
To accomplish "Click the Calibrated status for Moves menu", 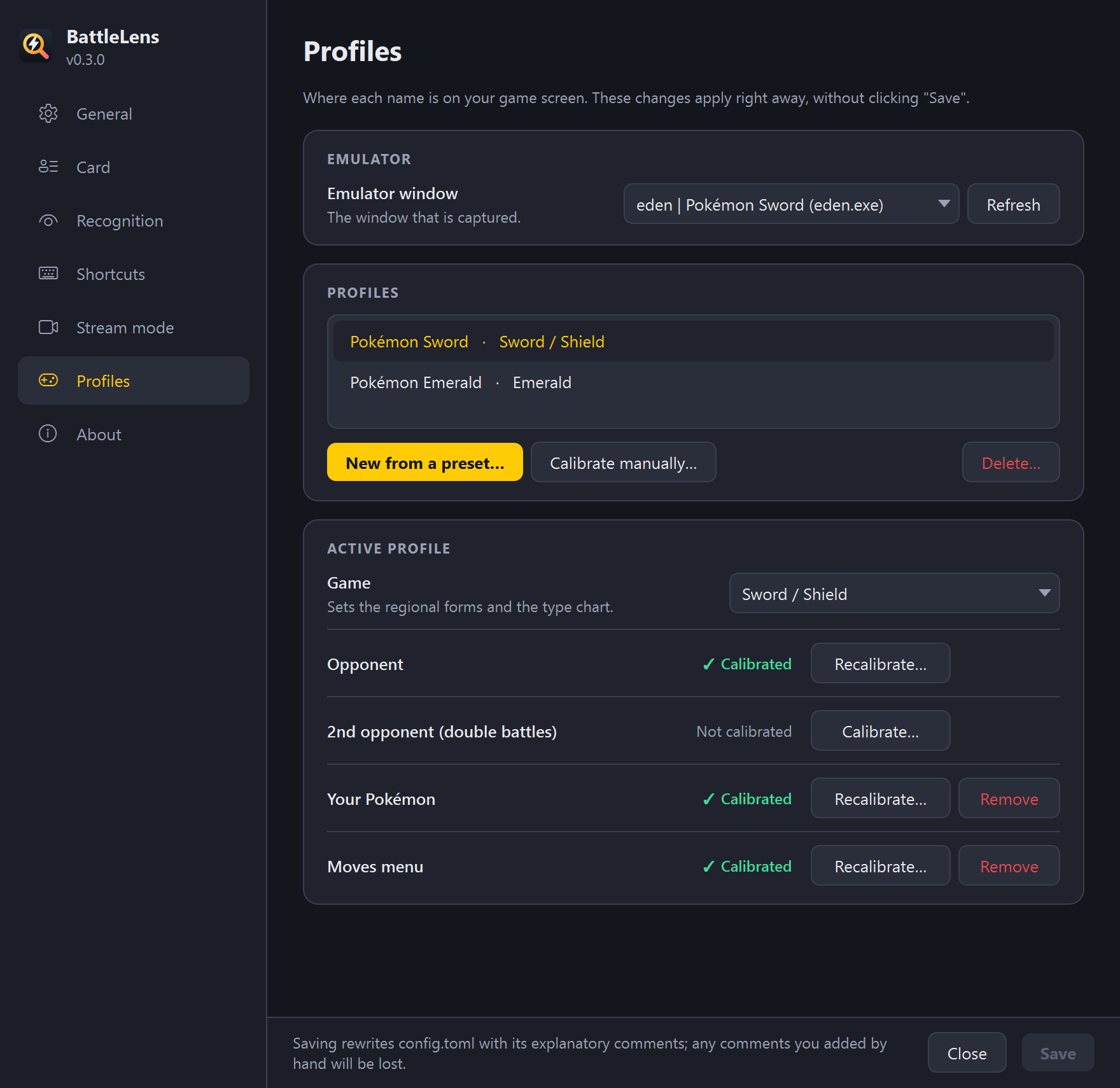I will click(747, 866).
